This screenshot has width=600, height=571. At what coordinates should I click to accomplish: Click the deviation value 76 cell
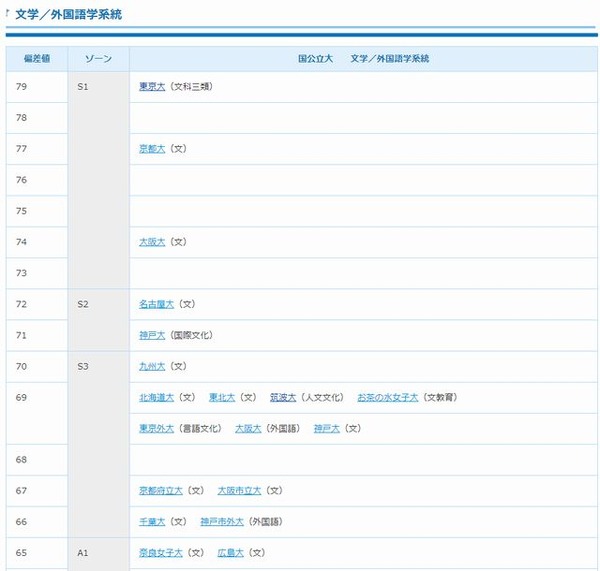37,180
